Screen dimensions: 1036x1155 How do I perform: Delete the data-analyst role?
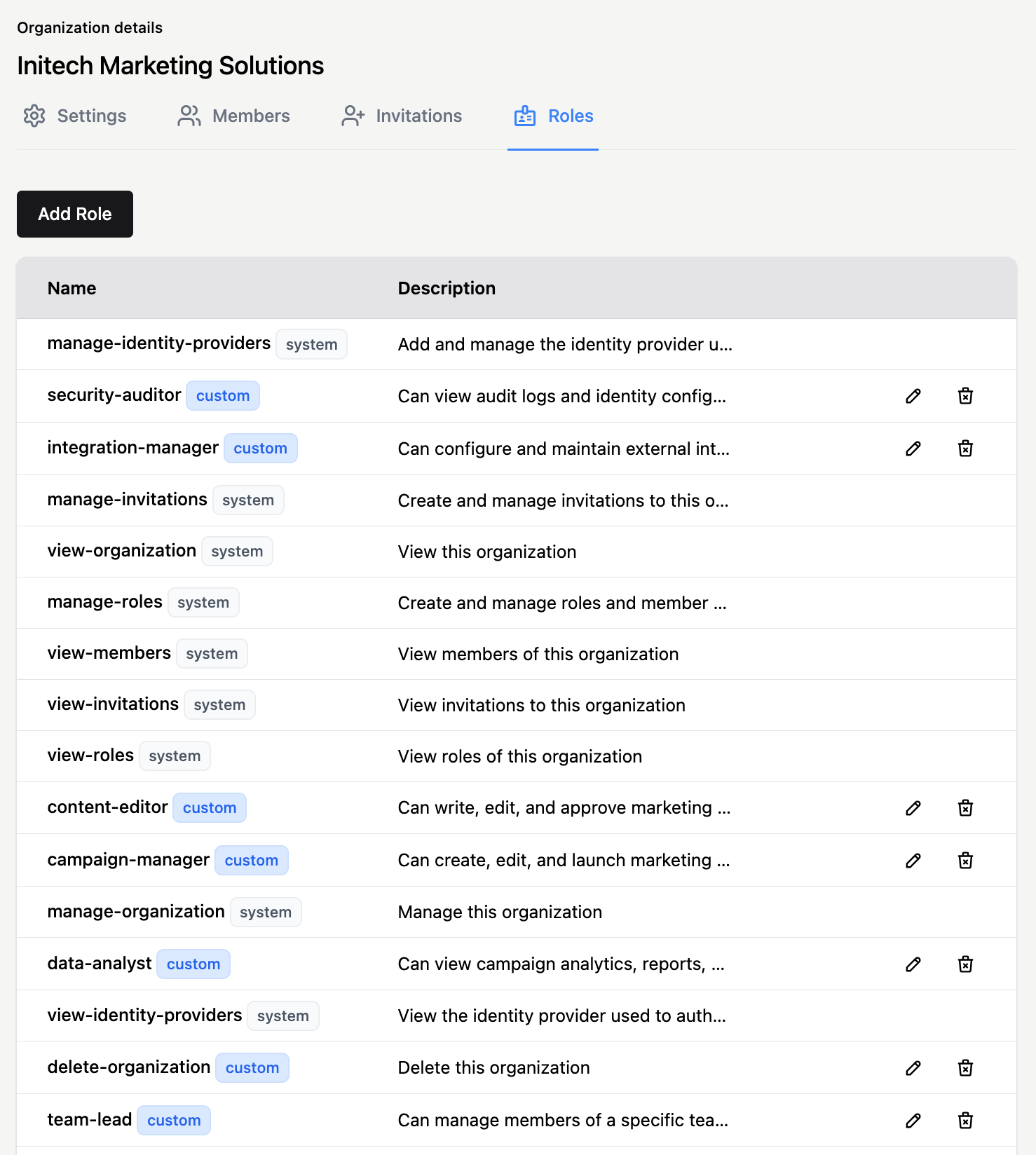(x=965, y=964)
